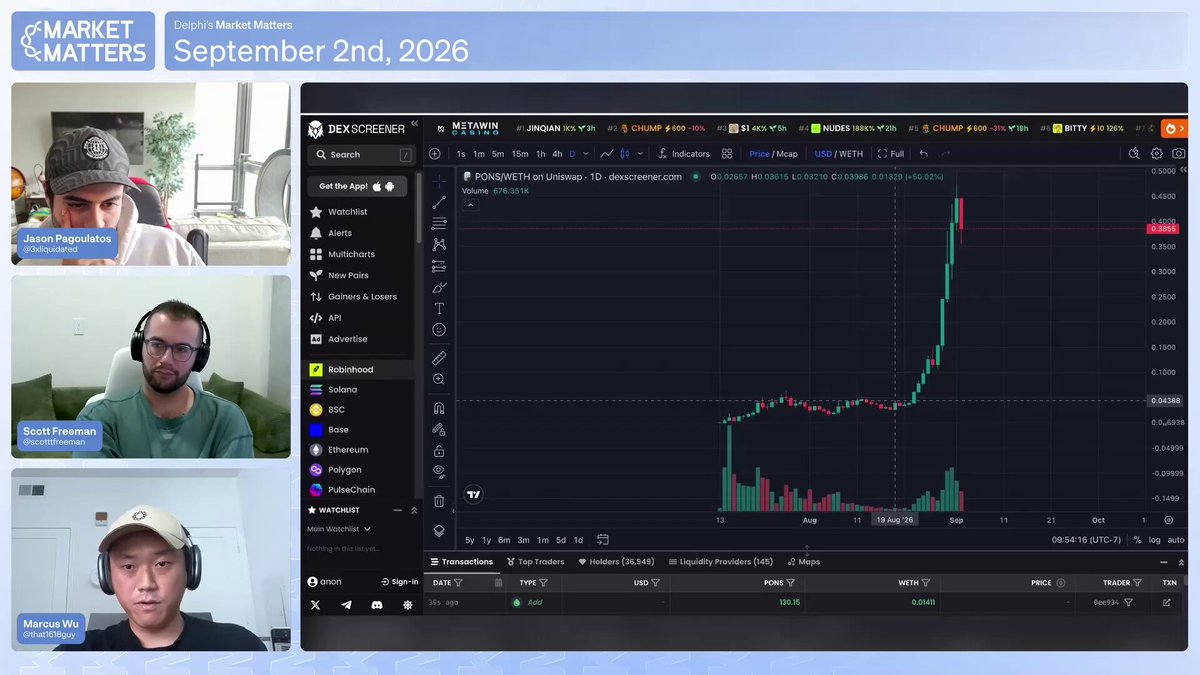The image size is (1200, 675).
Task: Open the forecasting and measurement tools
Action: point(439,266)
